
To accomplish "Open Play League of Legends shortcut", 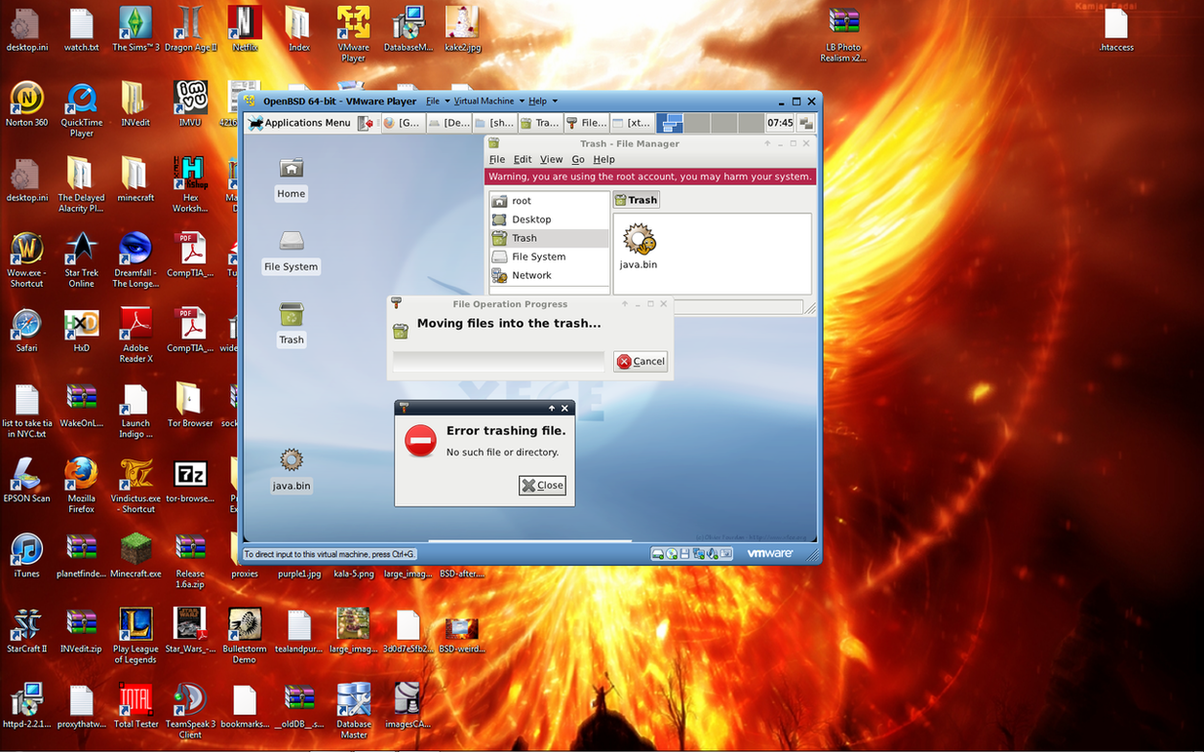I will pos(135,636).
